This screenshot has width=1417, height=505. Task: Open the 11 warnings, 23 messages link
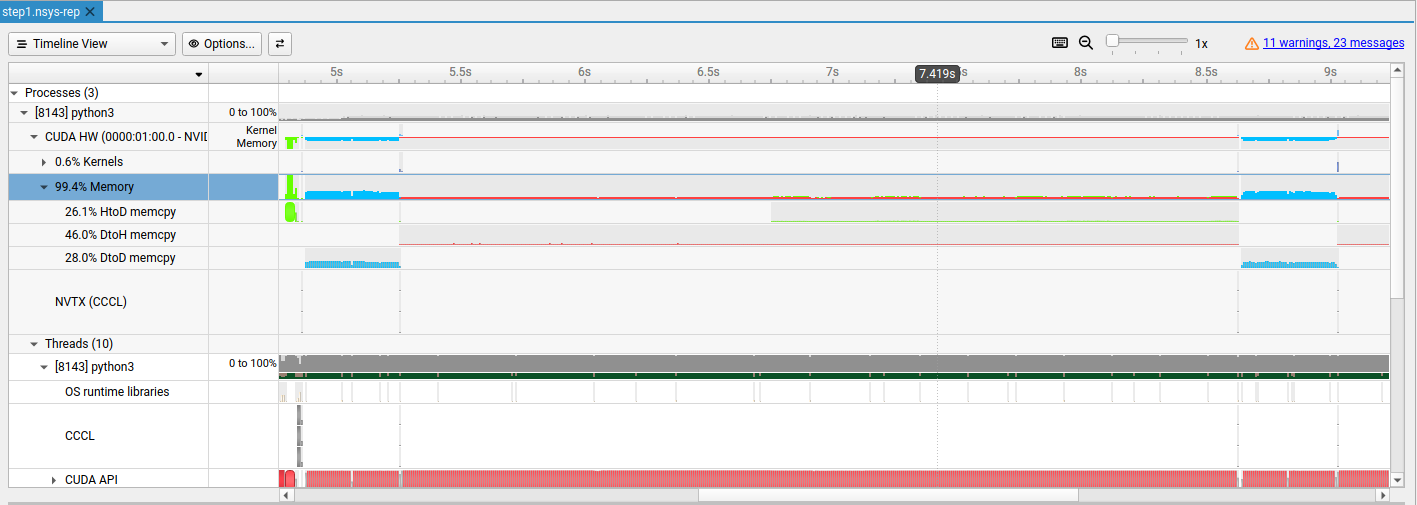(1334, 43)
